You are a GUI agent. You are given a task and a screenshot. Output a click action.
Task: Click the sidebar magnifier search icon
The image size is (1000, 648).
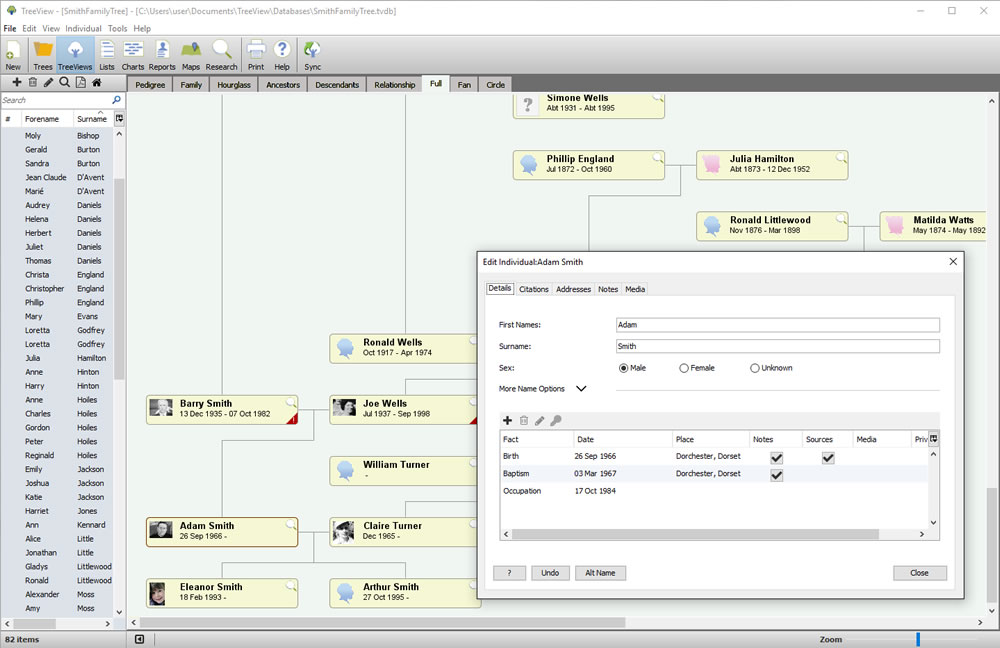pos(64,82)
